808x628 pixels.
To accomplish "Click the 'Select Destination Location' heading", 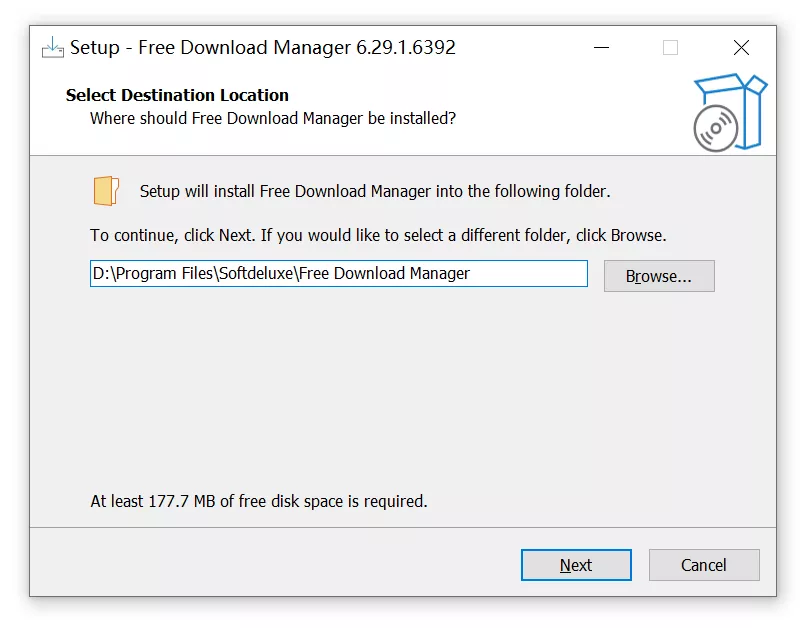I will [x=177, y=95].
